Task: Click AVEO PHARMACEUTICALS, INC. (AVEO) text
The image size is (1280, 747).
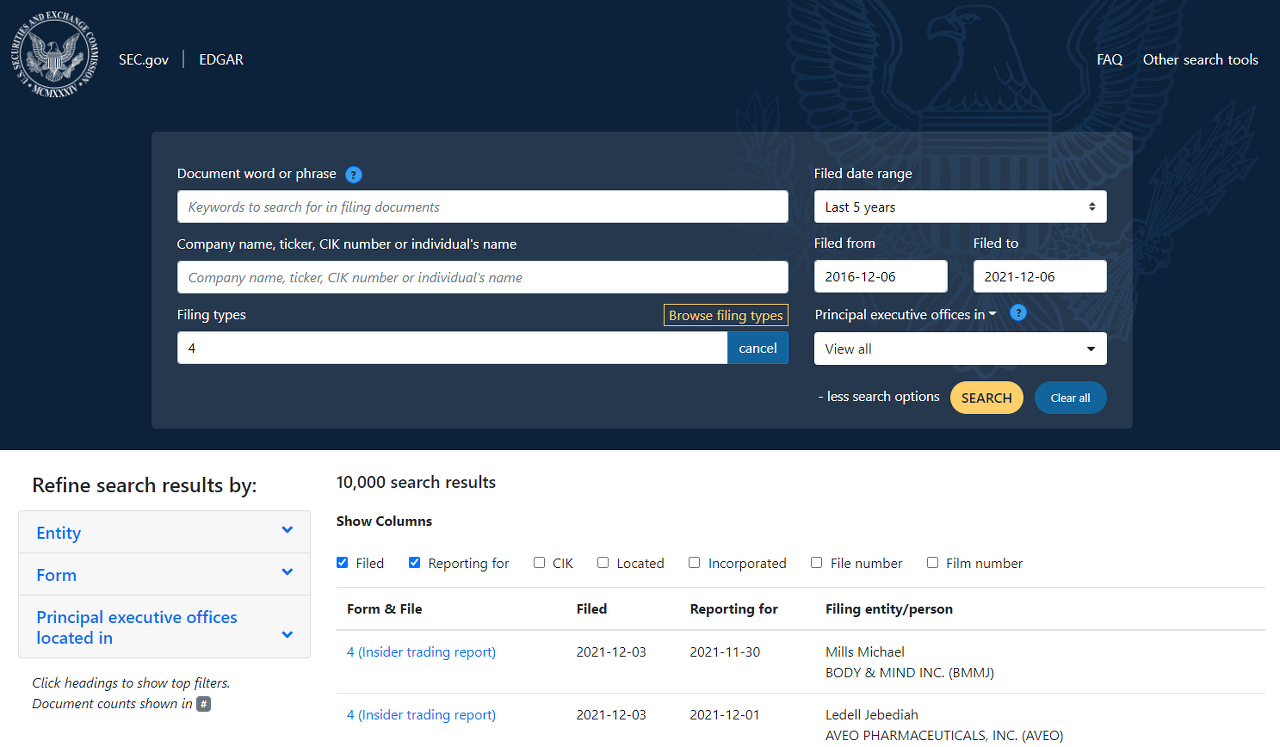Action: tap(944, 736)
